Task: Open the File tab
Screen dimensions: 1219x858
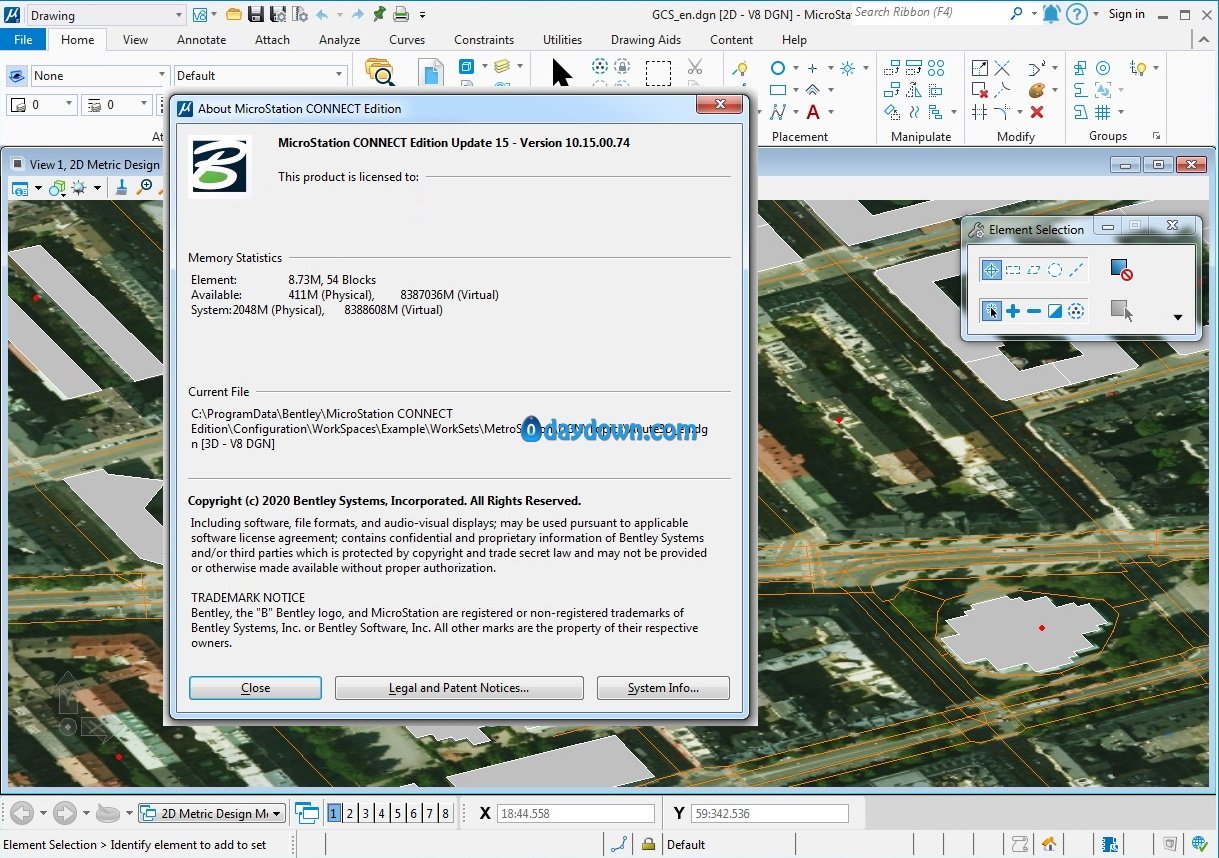Action: 23,40
